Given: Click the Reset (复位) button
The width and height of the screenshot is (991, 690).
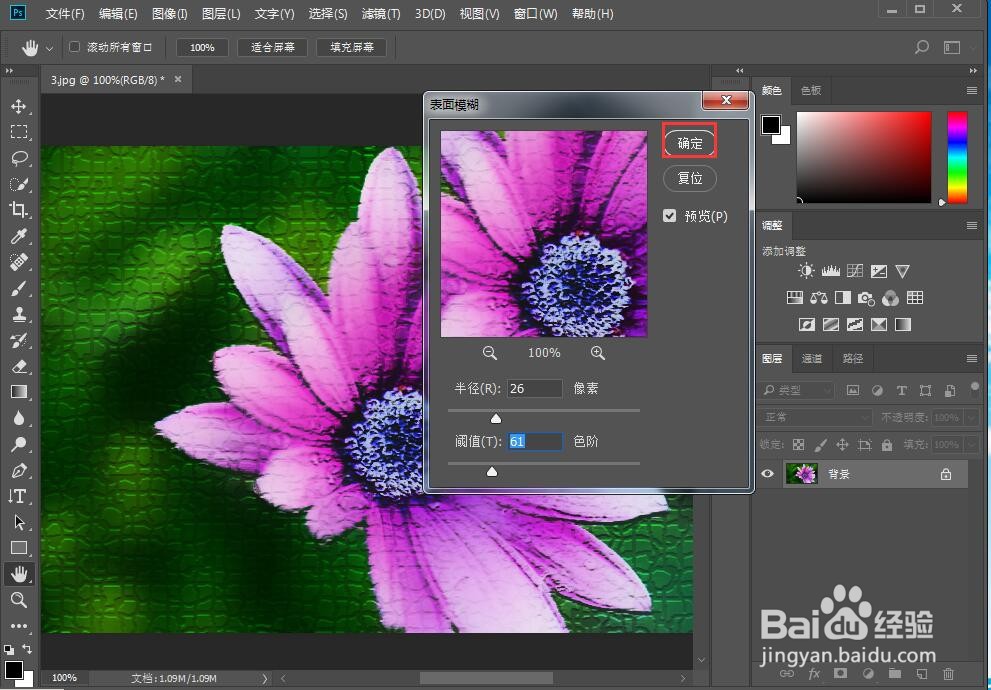Looking at the screenshot, I should click(x=690, y=178).
